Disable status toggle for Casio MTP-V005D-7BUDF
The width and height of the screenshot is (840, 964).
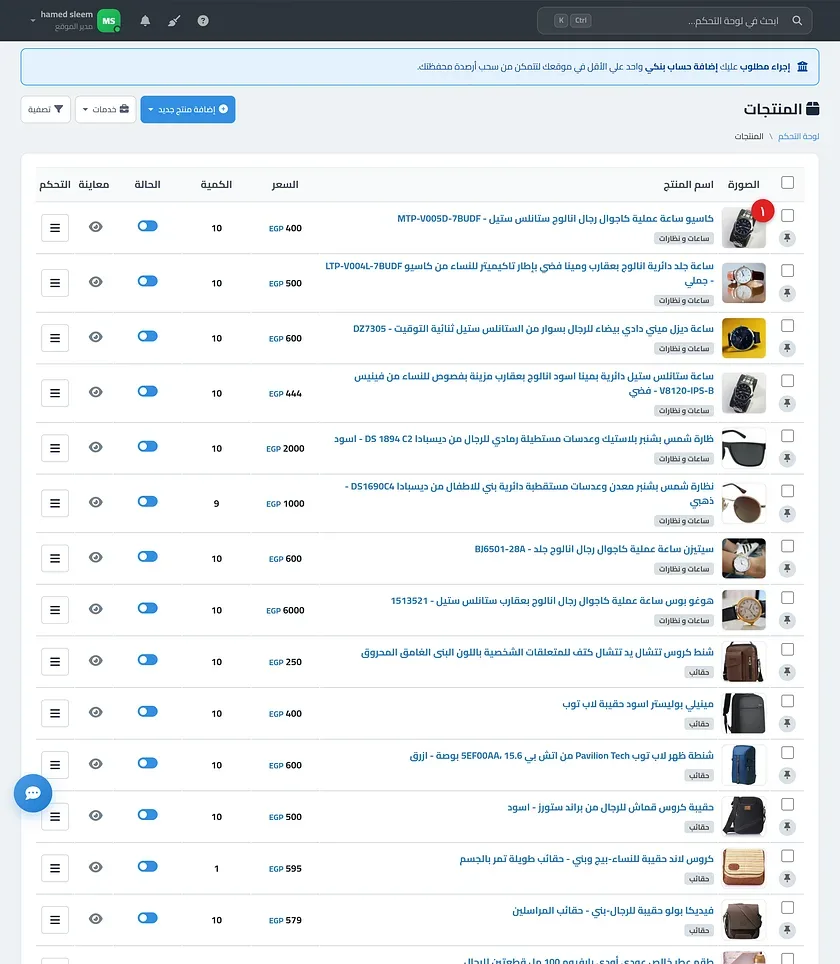coord(148,226)
